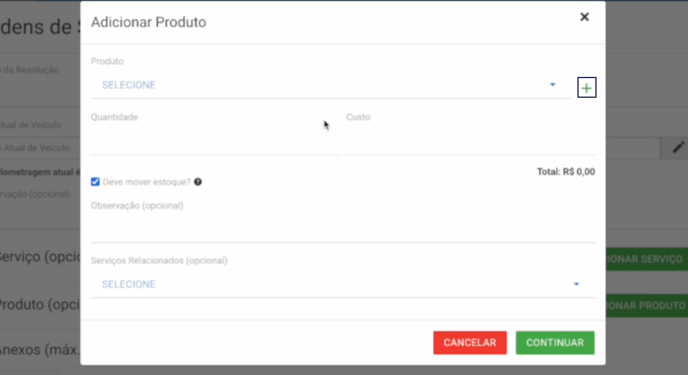688x375 pixels.
Task: Click the Adicionar Produto dialog title
Action: (x=149, y=22)
